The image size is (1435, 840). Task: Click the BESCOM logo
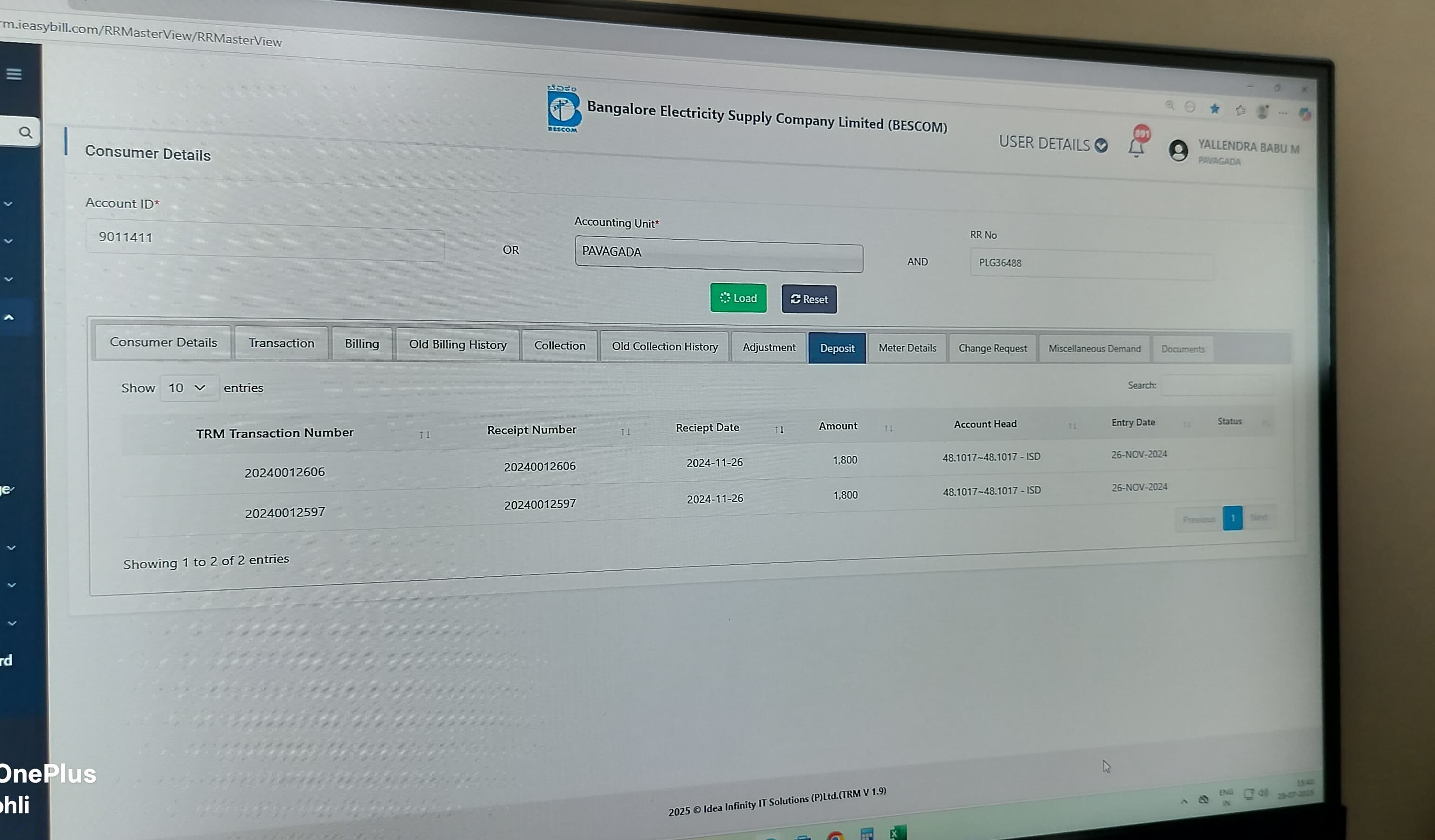563,109
